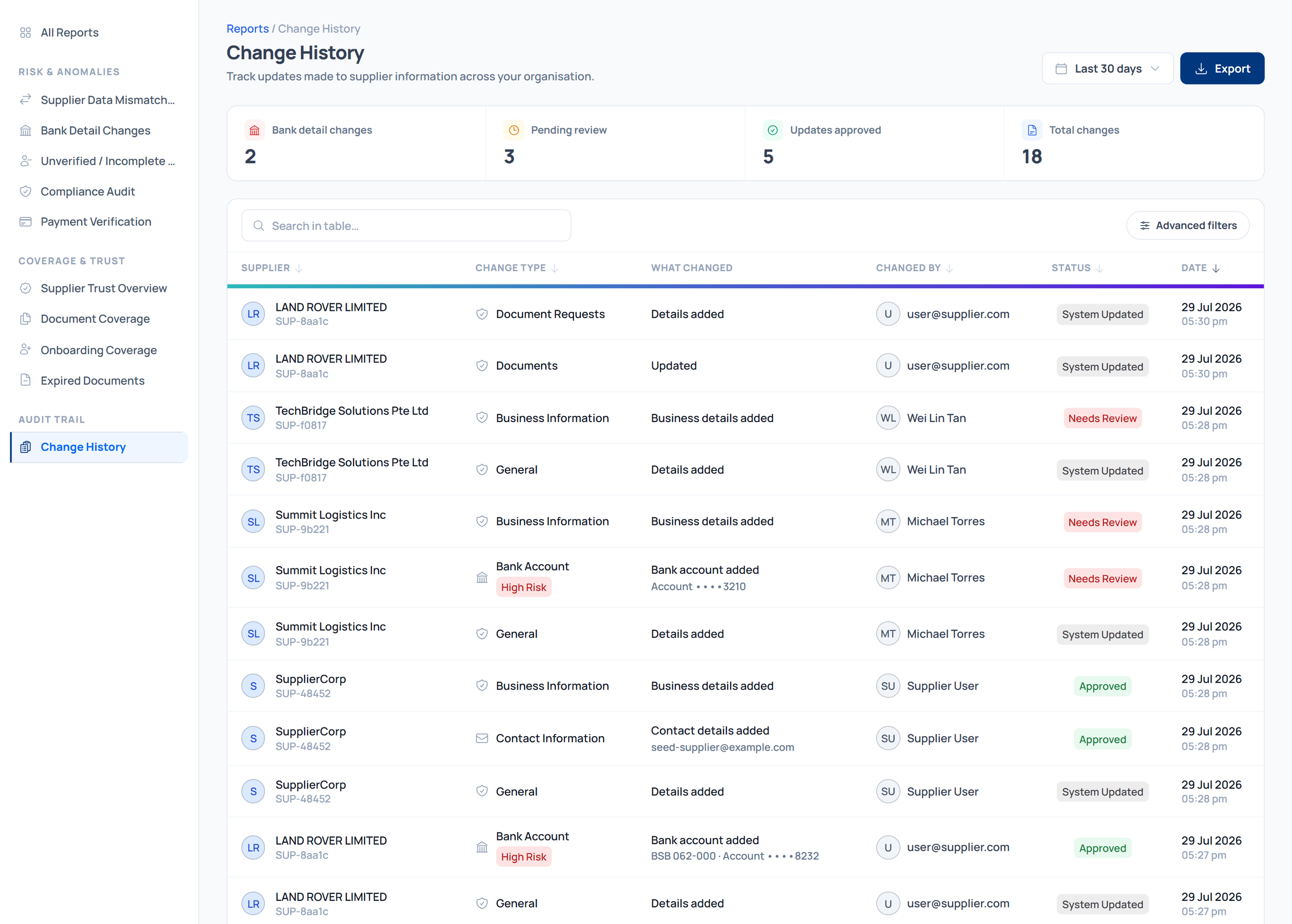Sort by the STATUS column header
The width and height of the screenshot is (1292, 924).
click(x=1077, y=268)
